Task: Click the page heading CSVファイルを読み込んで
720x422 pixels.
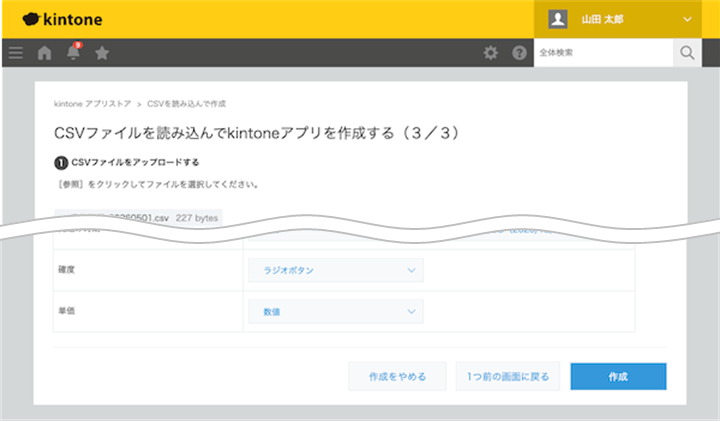Action: pyautogui.click(x=257, y=133)
